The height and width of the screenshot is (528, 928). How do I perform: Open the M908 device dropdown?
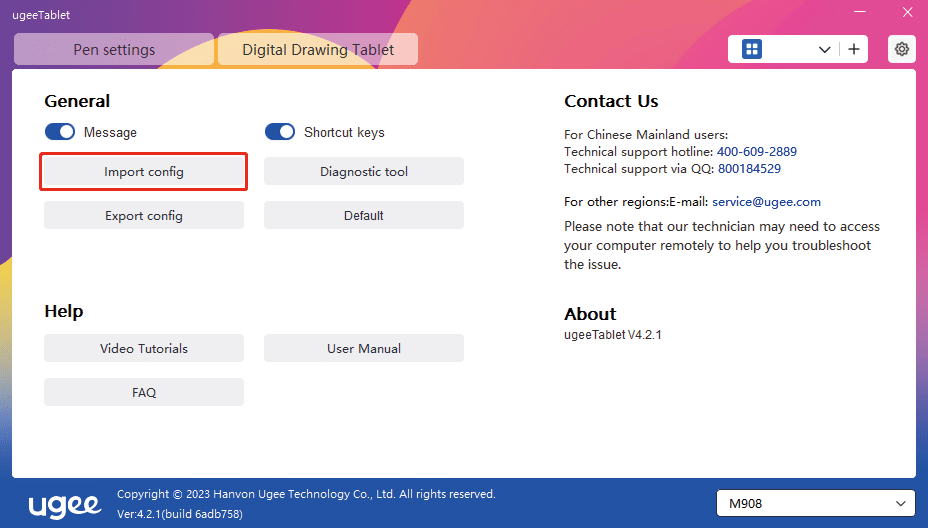pos(816,503)
